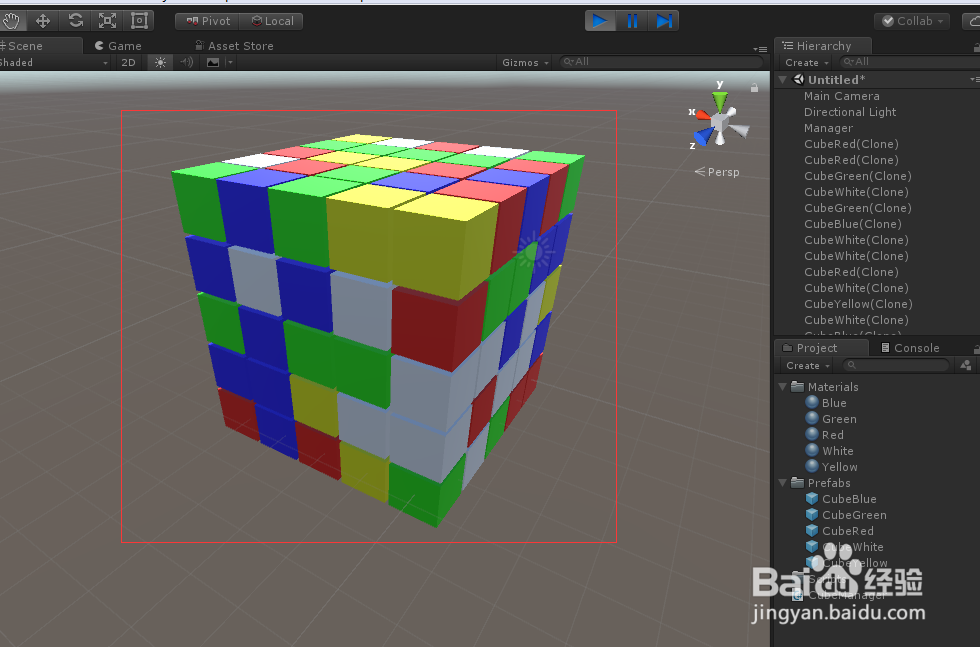This screenshot has height=647, width=980.
Task: Toggle the scene gizmo rotation lock
Action: point(754,88)
